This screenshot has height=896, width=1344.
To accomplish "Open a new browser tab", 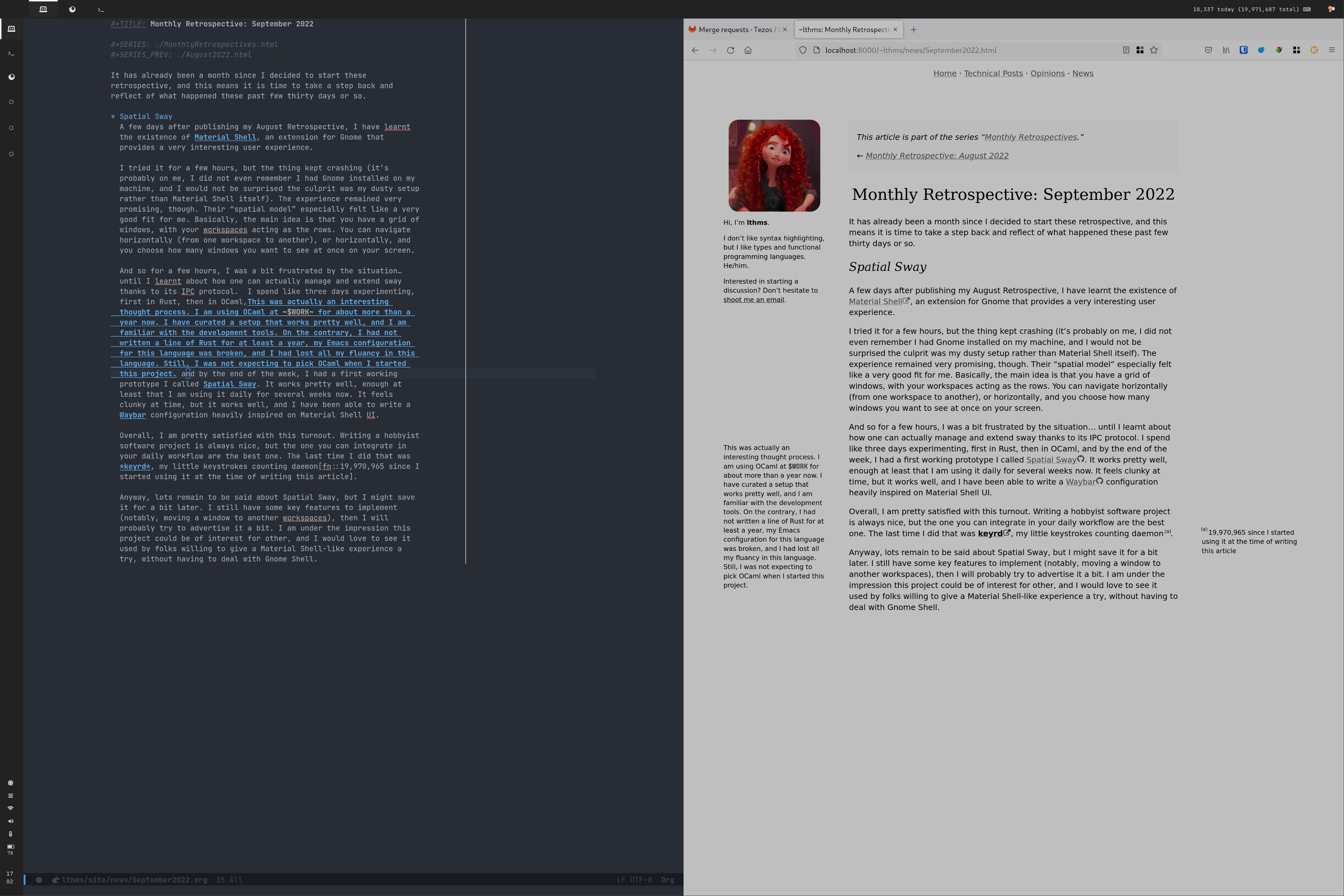I will [x=913, y=30].
